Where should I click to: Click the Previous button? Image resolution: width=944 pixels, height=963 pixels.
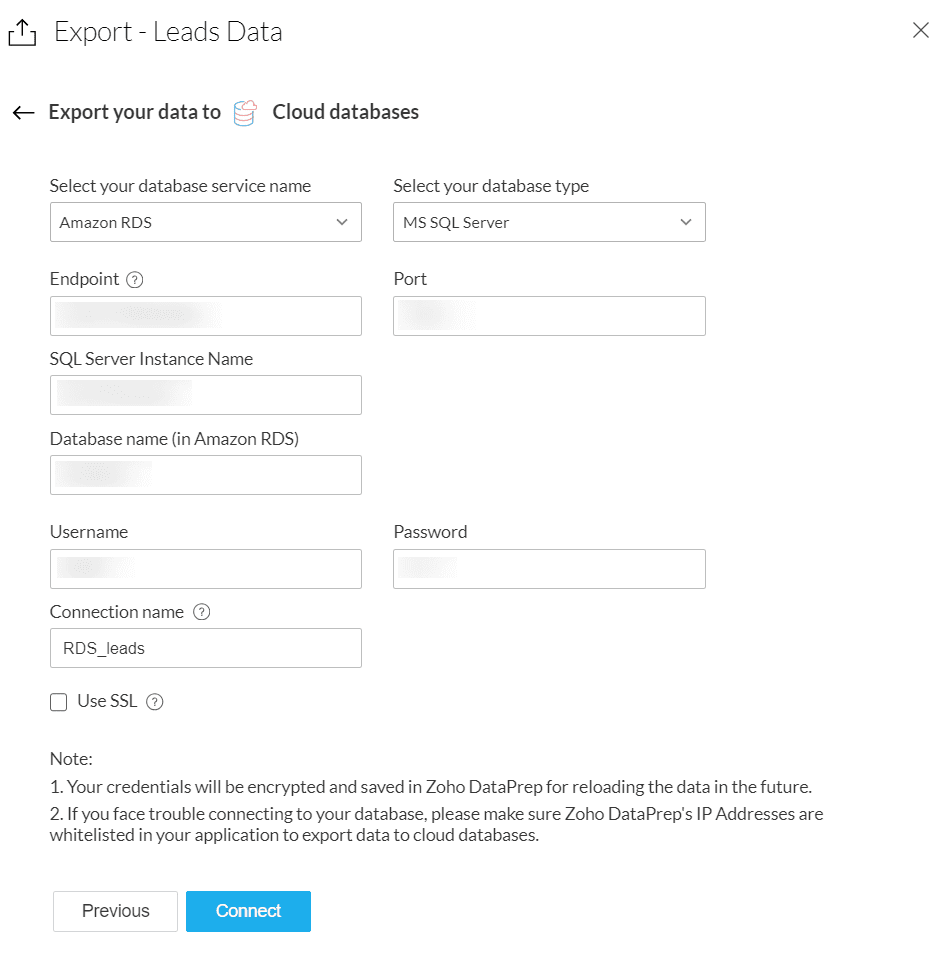coord(115,911)
